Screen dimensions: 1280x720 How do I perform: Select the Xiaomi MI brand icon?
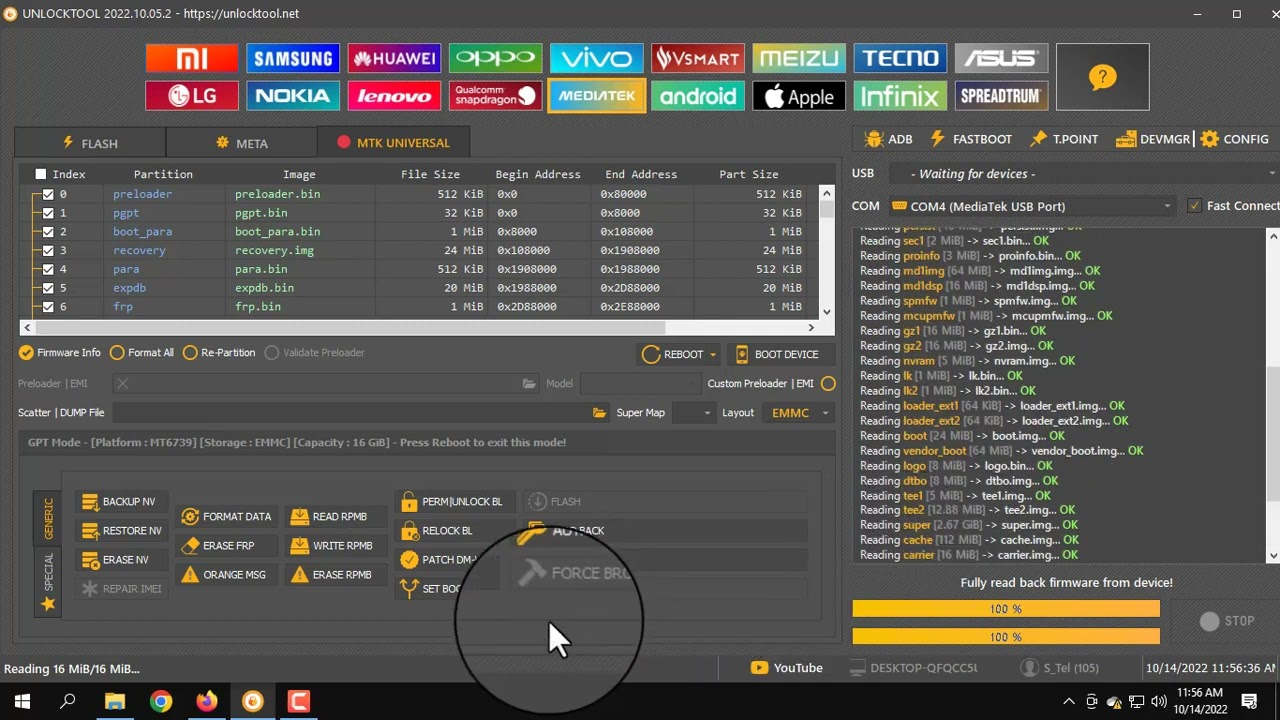tap(192, 58)
